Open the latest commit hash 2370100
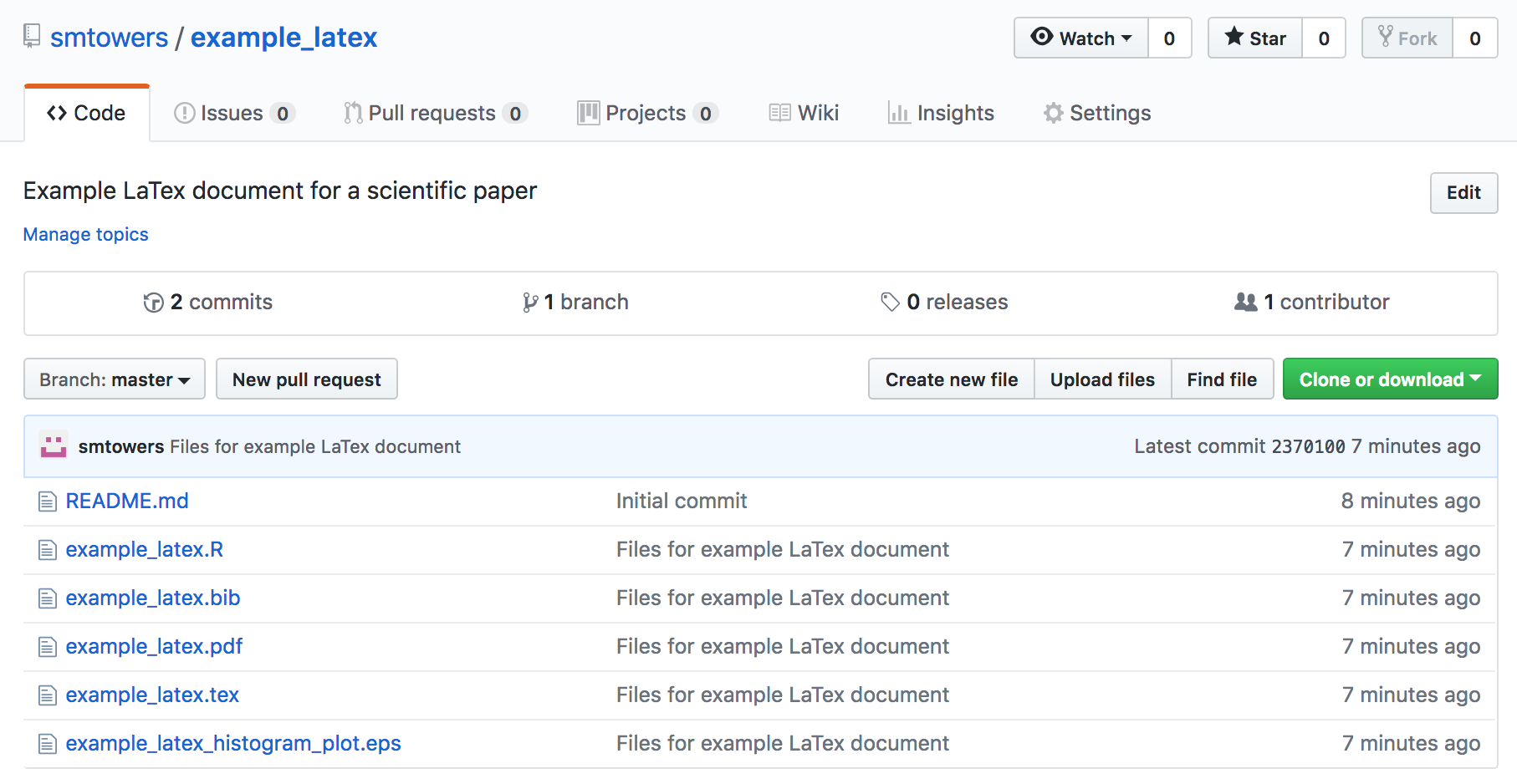Screen dimensions: 1517x784 click(x=1308, y=447)
